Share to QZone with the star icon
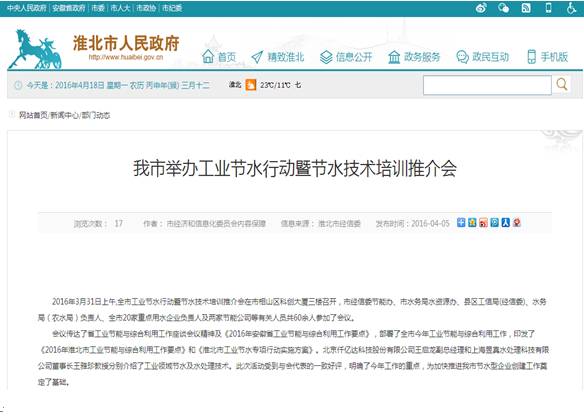 (472, 223)
